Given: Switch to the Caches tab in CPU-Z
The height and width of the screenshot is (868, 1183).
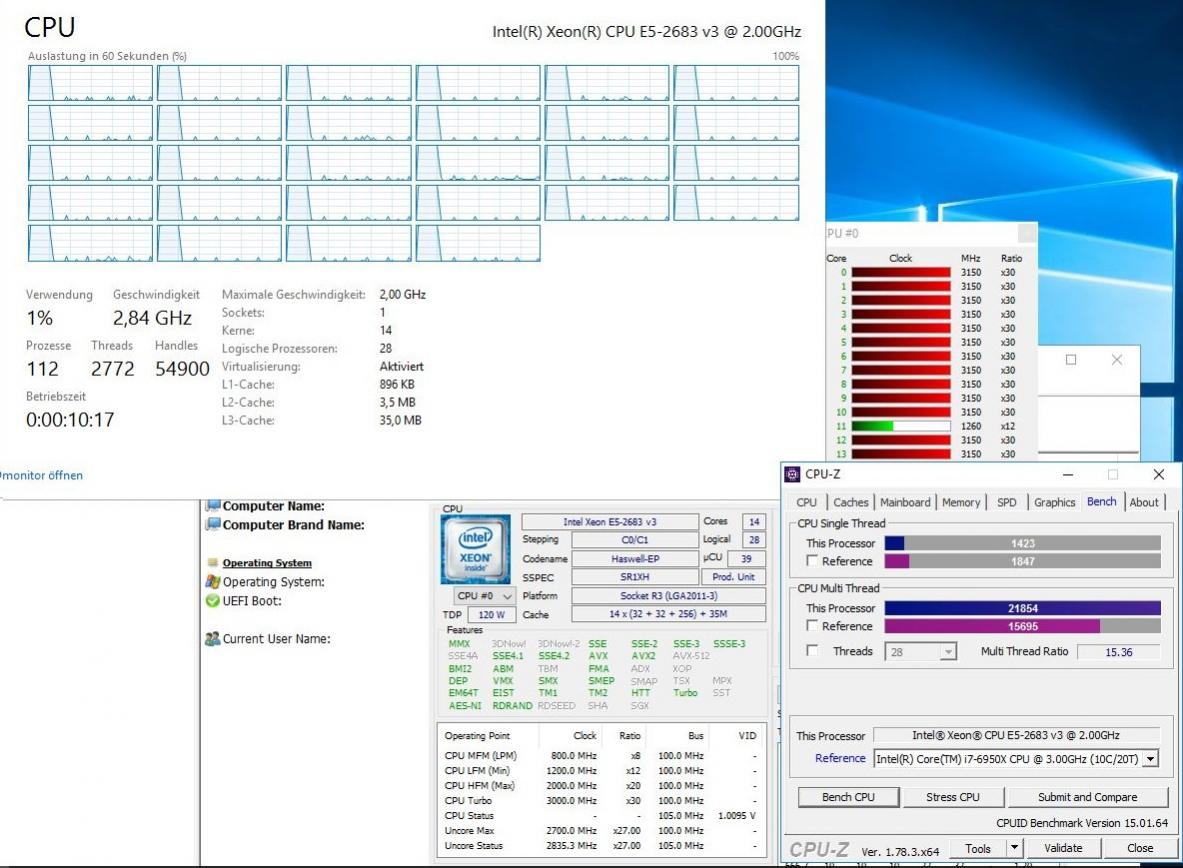Looking at the screenshot, I should (850, 502).
